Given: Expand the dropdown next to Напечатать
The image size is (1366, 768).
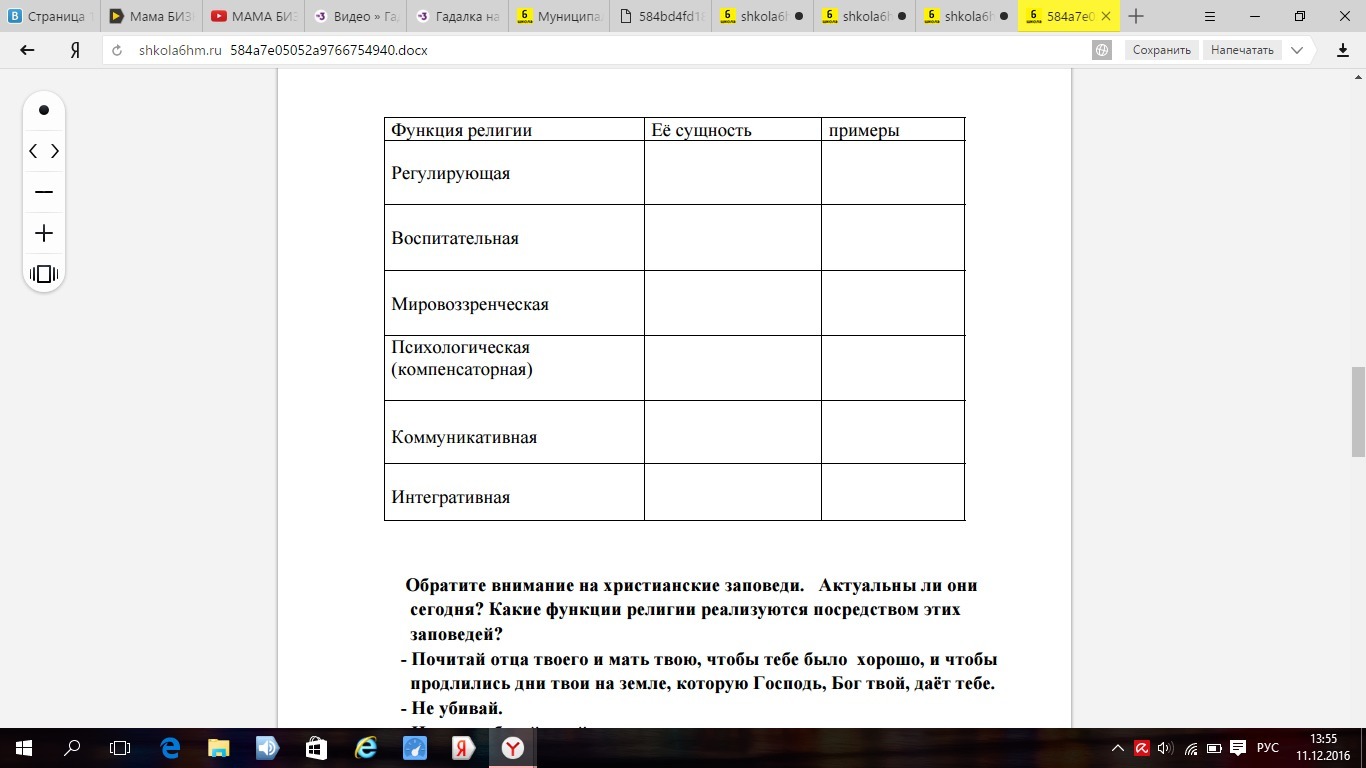Looking at the screenshot, I should [1297, 50].
